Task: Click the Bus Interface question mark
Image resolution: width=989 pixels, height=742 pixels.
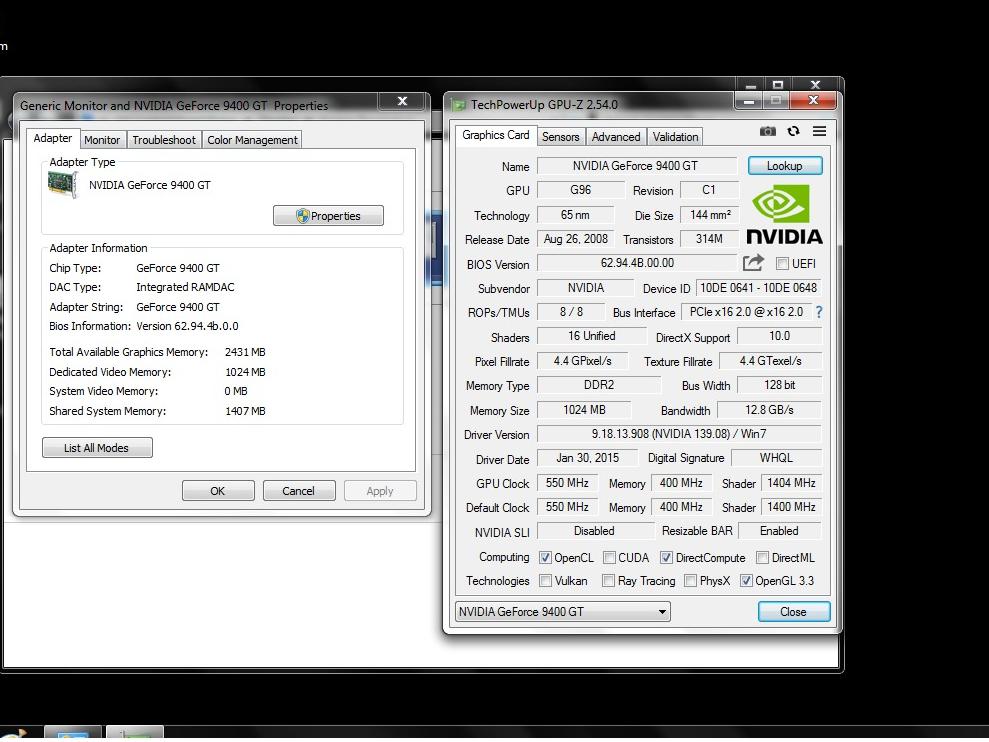Action: [x=819, y=312]
